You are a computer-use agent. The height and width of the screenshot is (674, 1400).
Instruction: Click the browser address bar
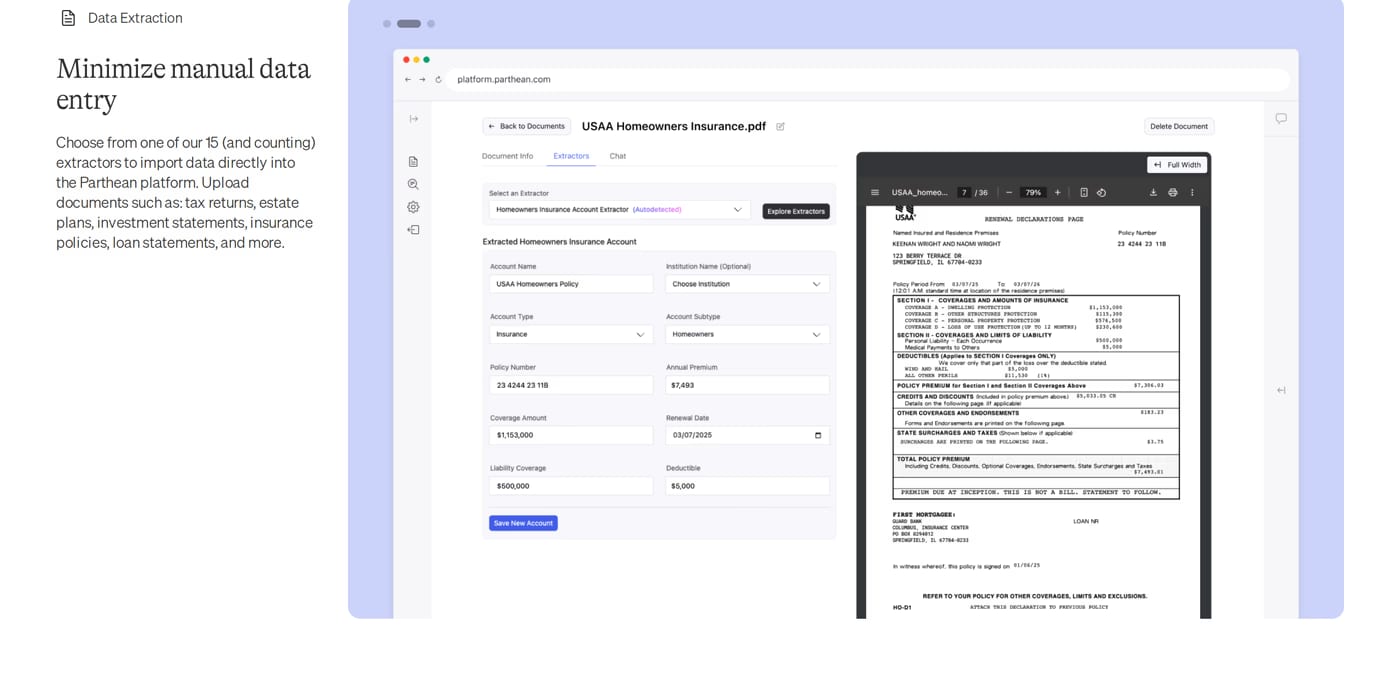click(868, 79)
